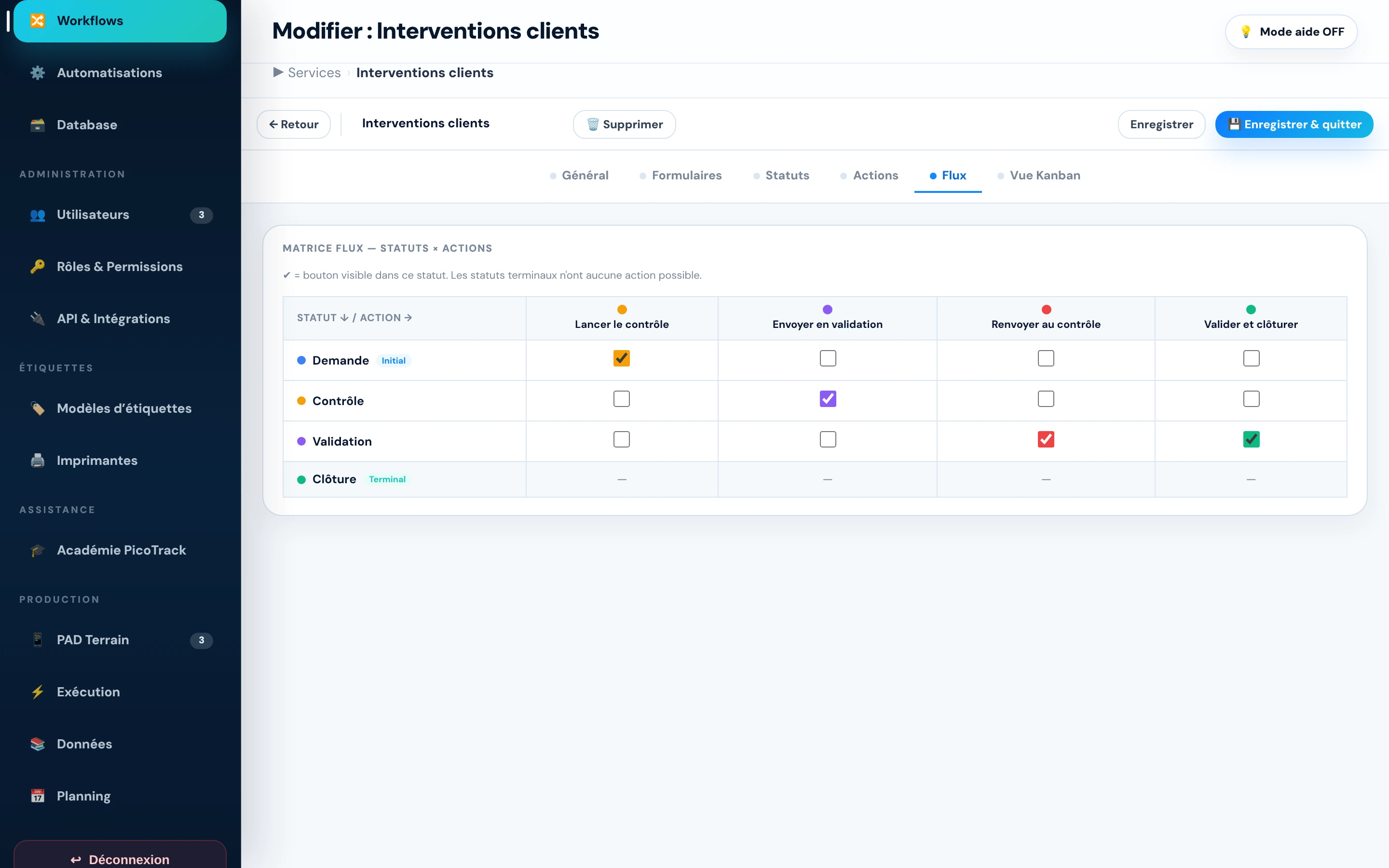The width and height of the screenshot is (1389, 868).
Task: Check Renvoyer au contrôle for Demande
Action: point(1046,358)
